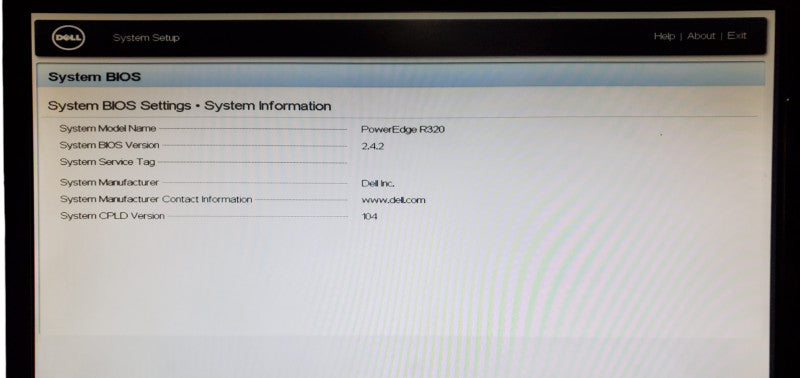Click the Dell Inc. manufacturer value
Image resolution: width=800 pixels, height=378 pixels.
tap(378, 184)
